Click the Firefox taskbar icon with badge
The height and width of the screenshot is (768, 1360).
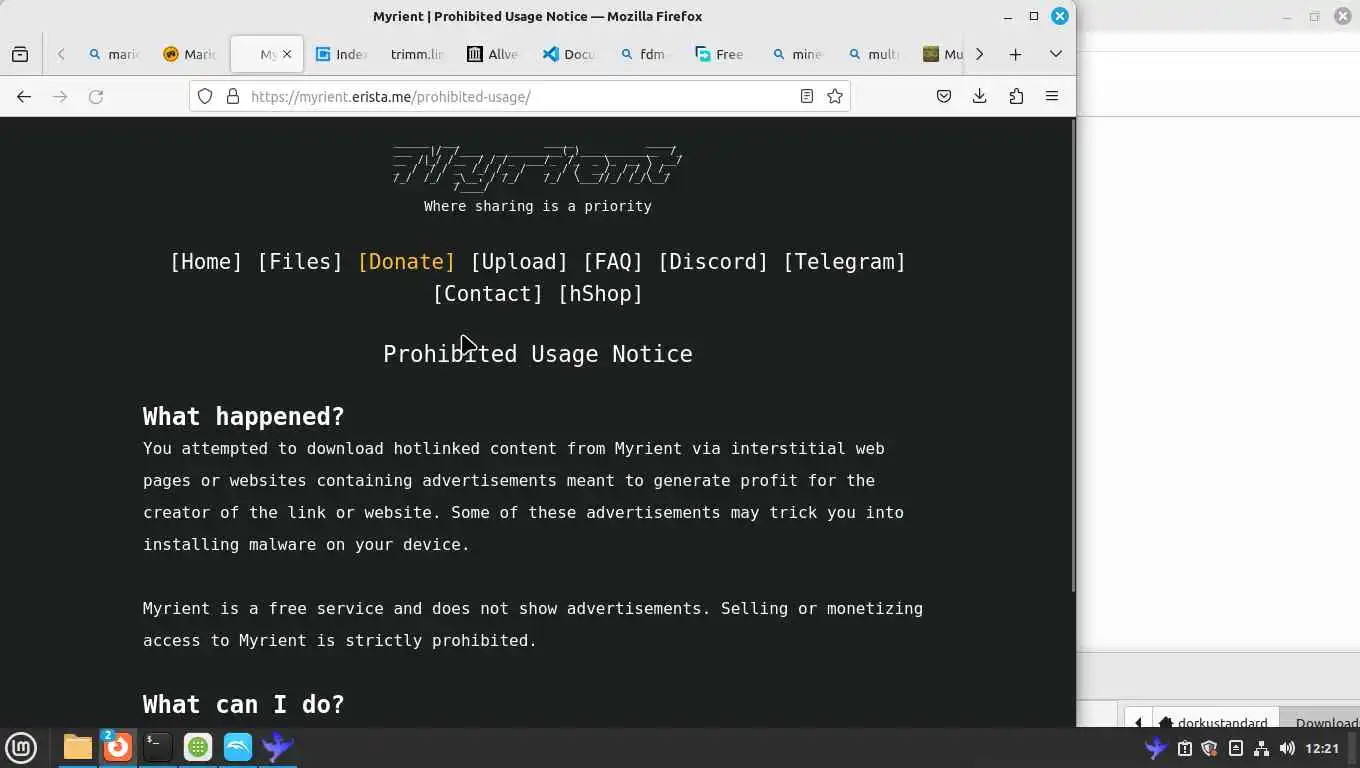[118, 747]
